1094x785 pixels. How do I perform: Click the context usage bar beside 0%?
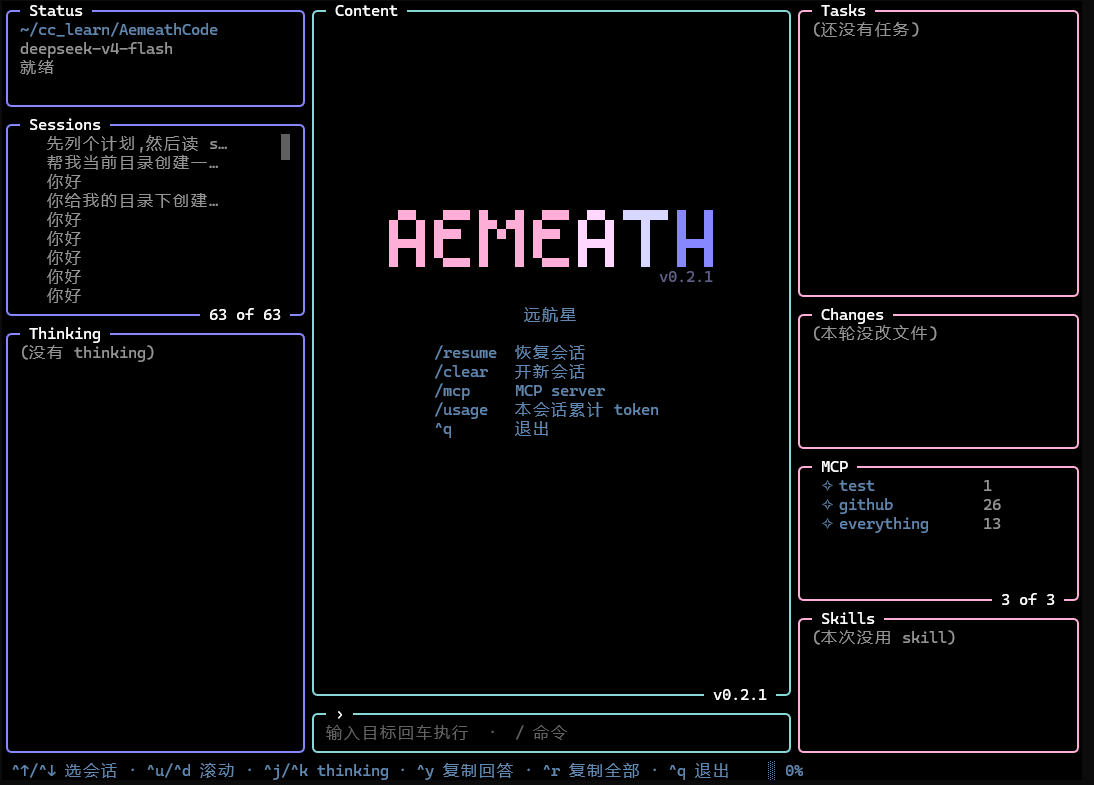771,771
